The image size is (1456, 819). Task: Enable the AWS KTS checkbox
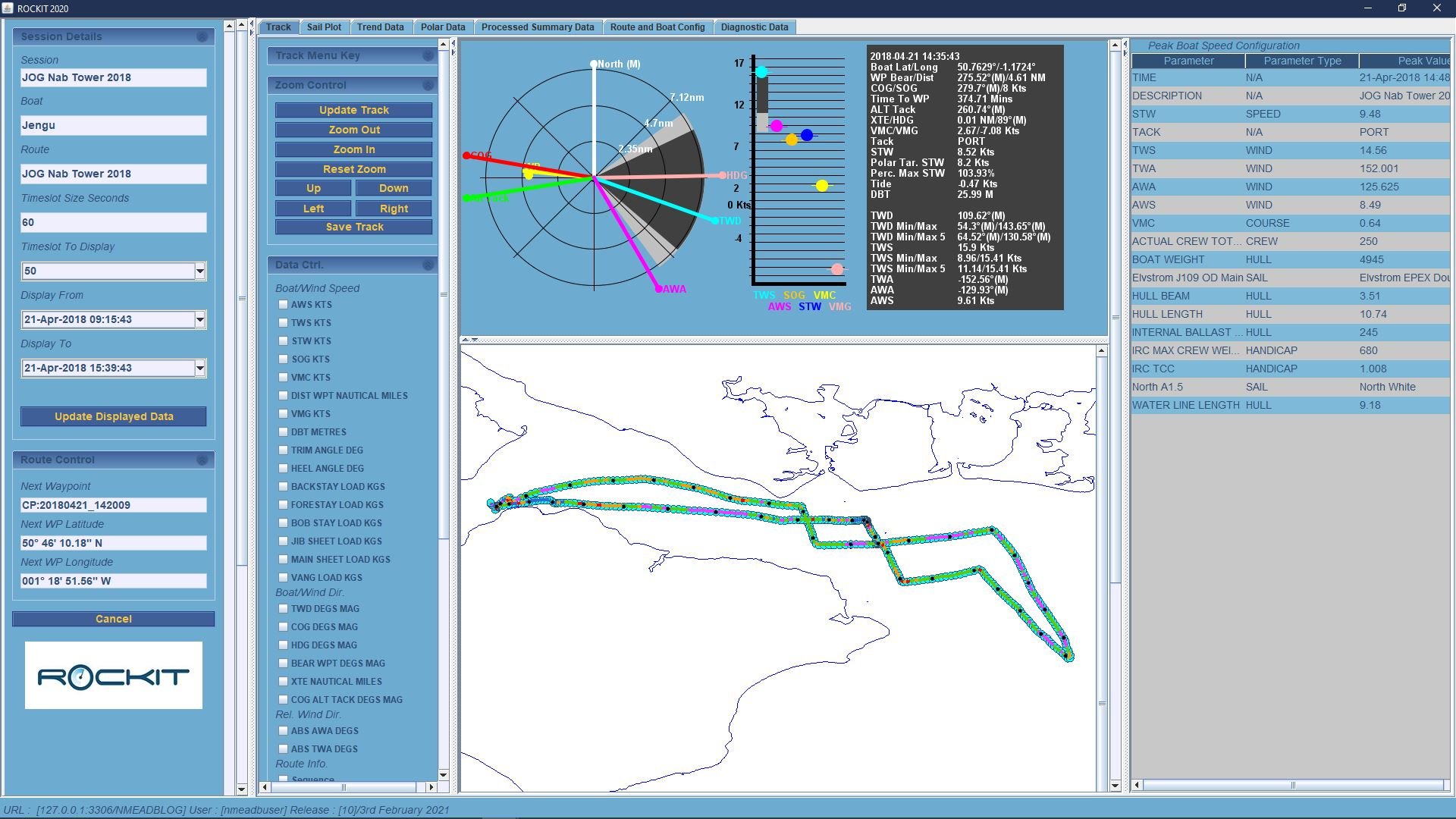(x=284, y=304)
